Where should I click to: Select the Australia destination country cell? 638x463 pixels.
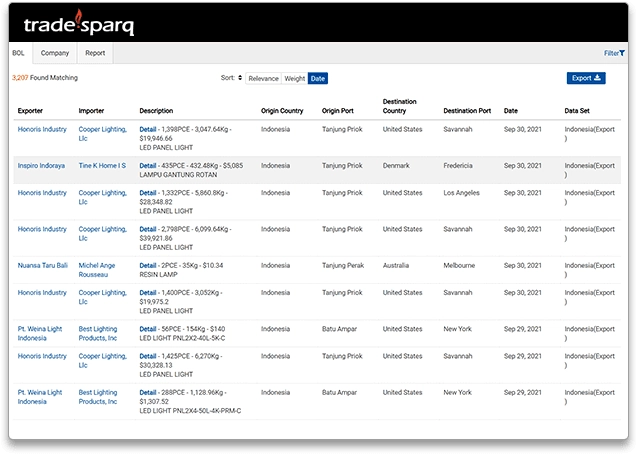(x=395, y=265)
